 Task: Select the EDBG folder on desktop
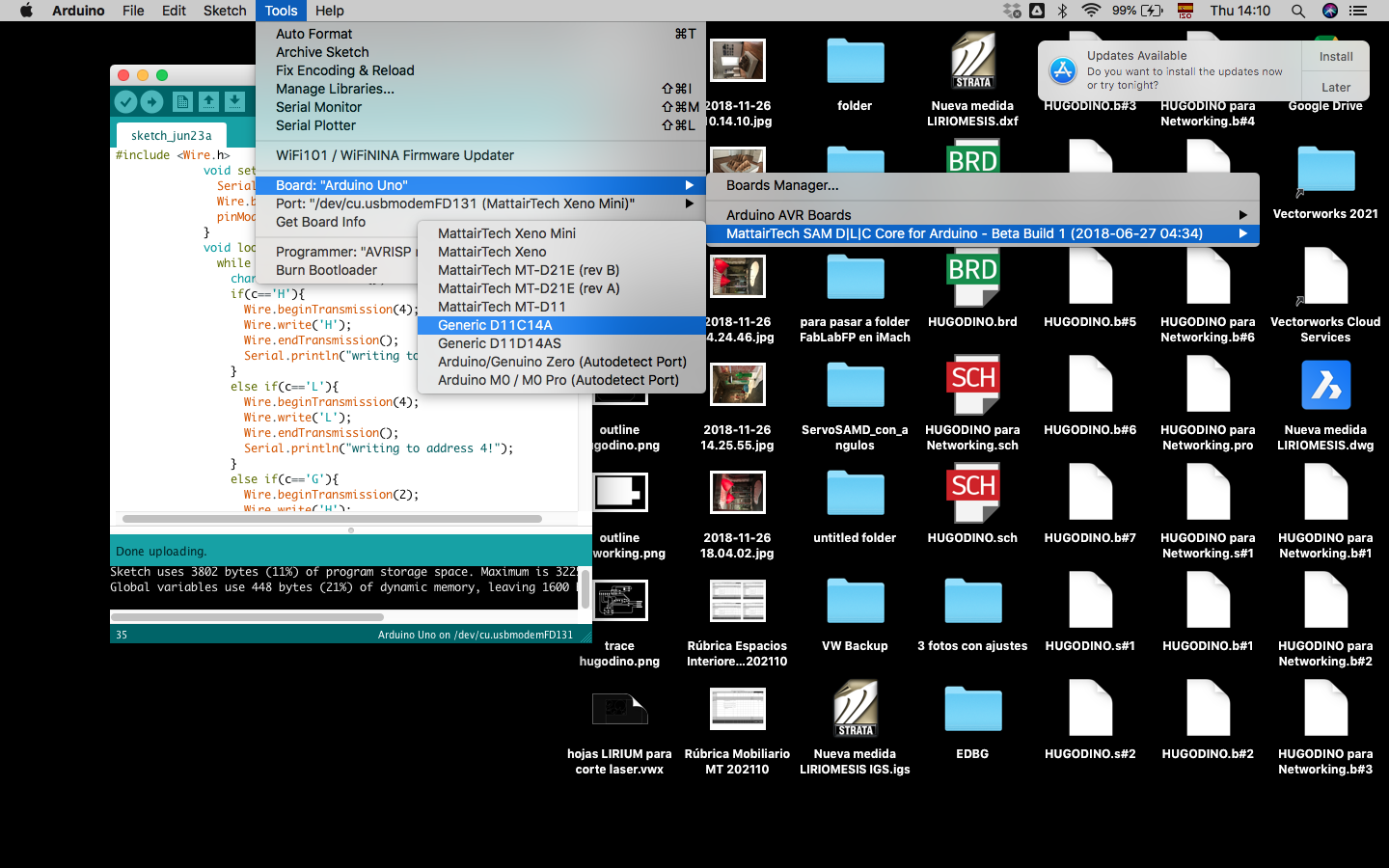click(972, 710)
